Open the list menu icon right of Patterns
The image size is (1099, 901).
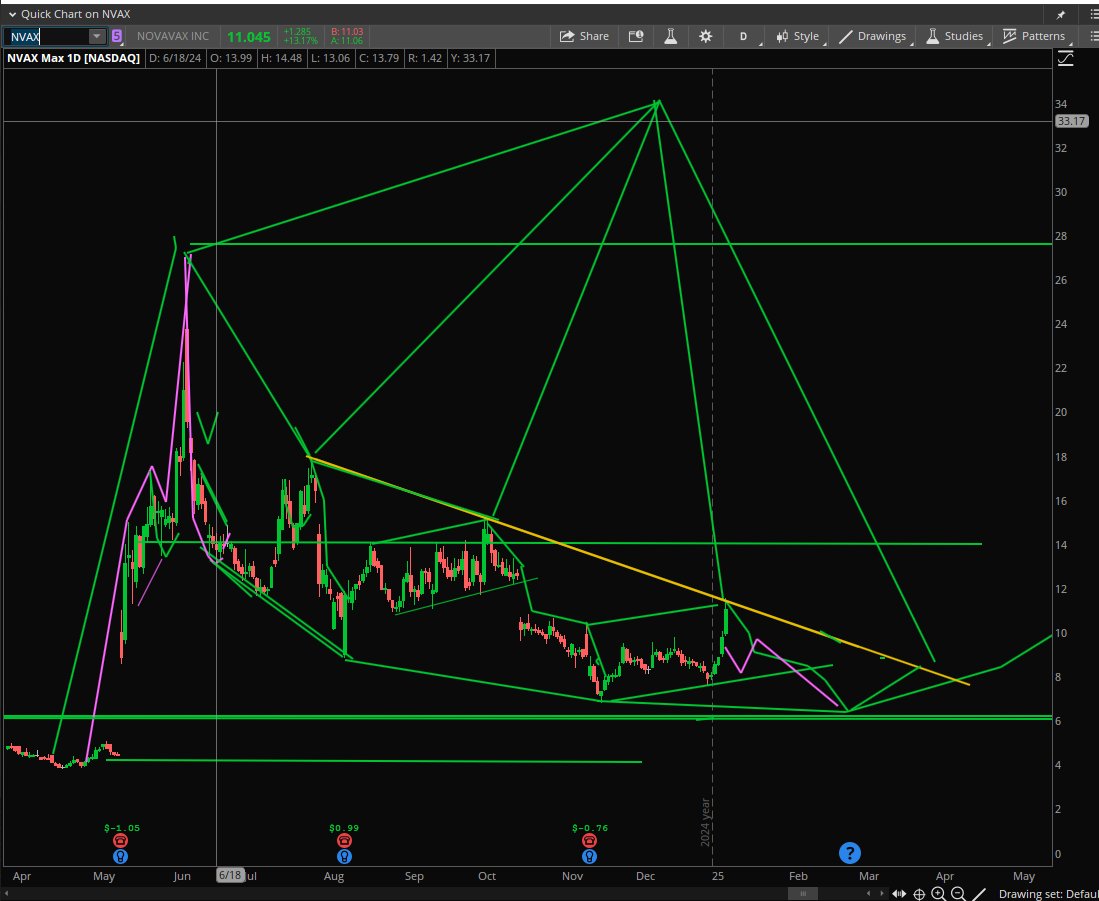tap(1093, 36)
